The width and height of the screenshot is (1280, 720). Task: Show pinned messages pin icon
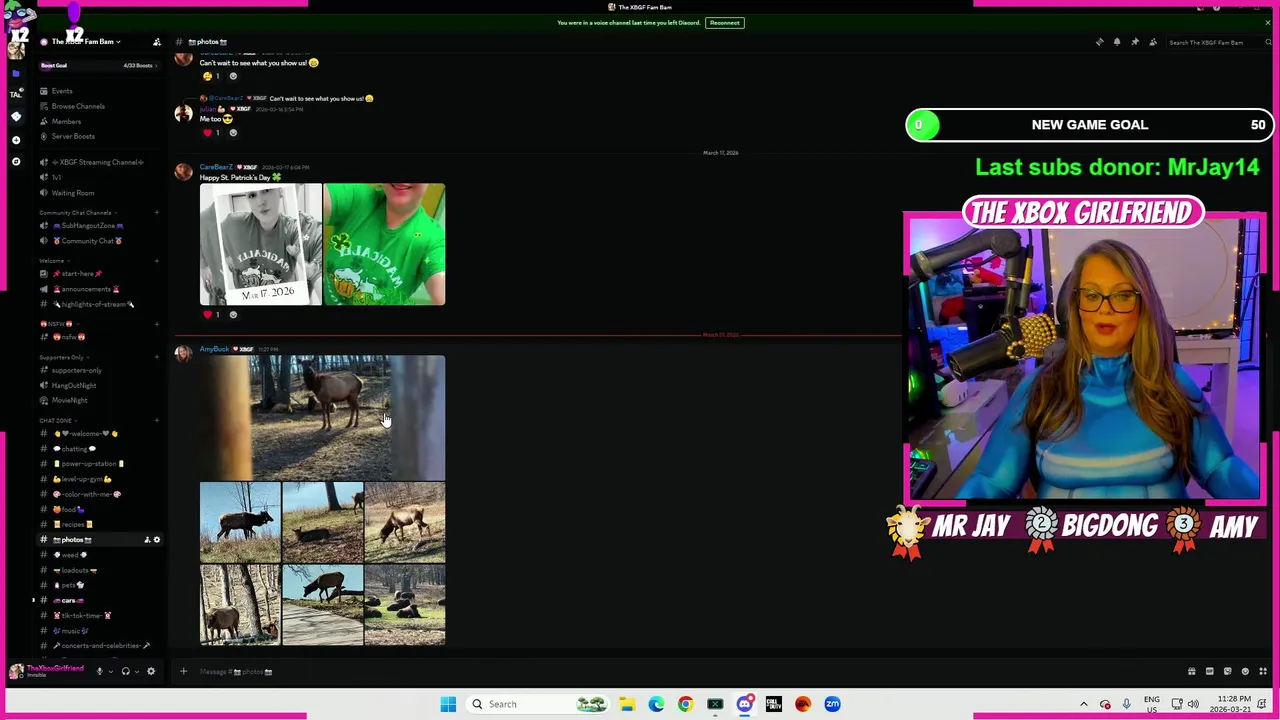(1135, 42)
